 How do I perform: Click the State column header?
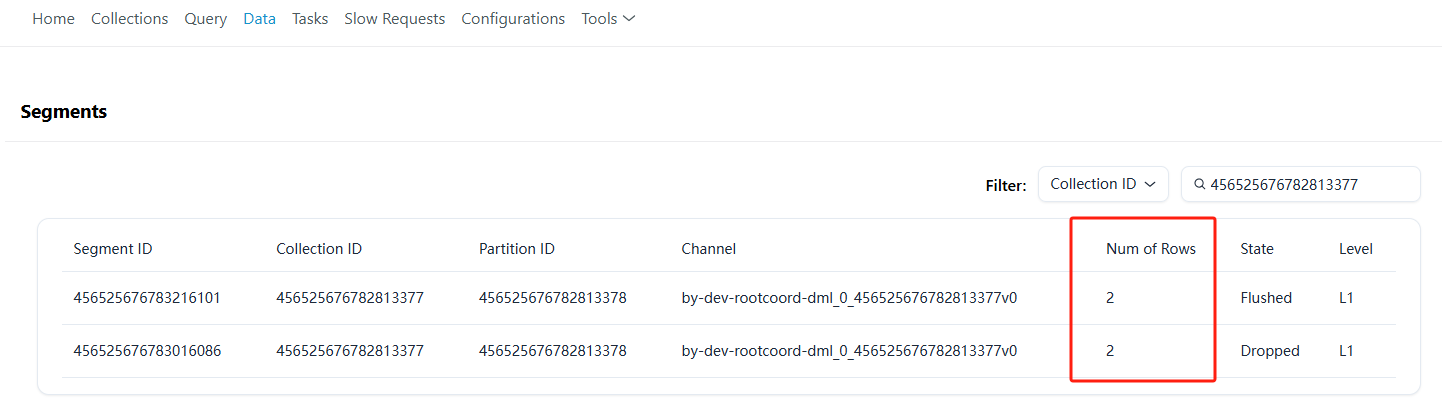1257,249
